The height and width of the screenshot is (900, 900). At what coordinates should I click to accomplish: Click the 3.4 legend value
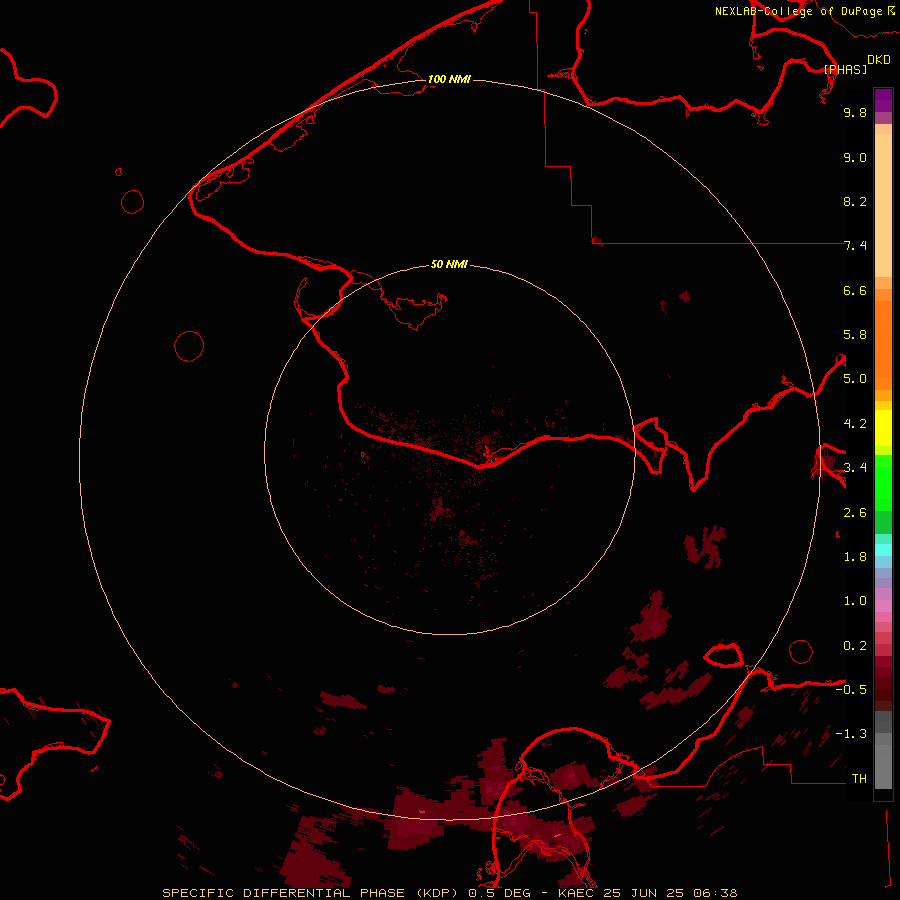[855, 468]
